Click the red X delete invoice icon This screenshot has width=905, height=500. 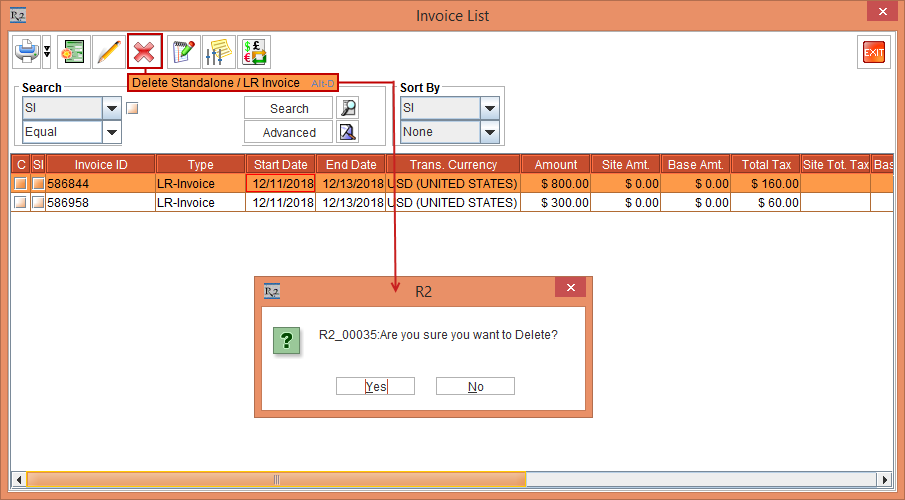coord(145,51)
